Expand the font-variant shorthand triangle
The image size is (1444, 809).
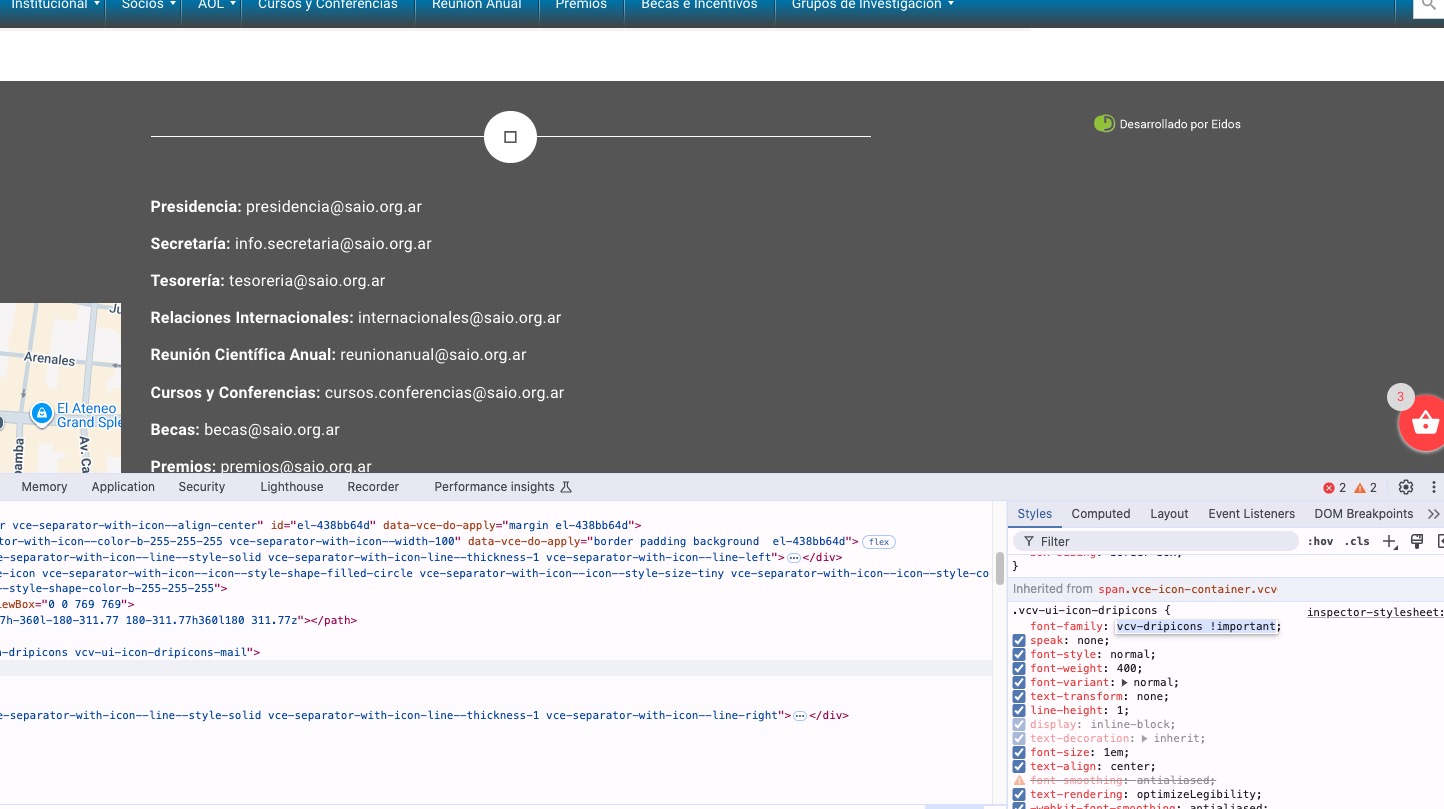pos(1125,682)
